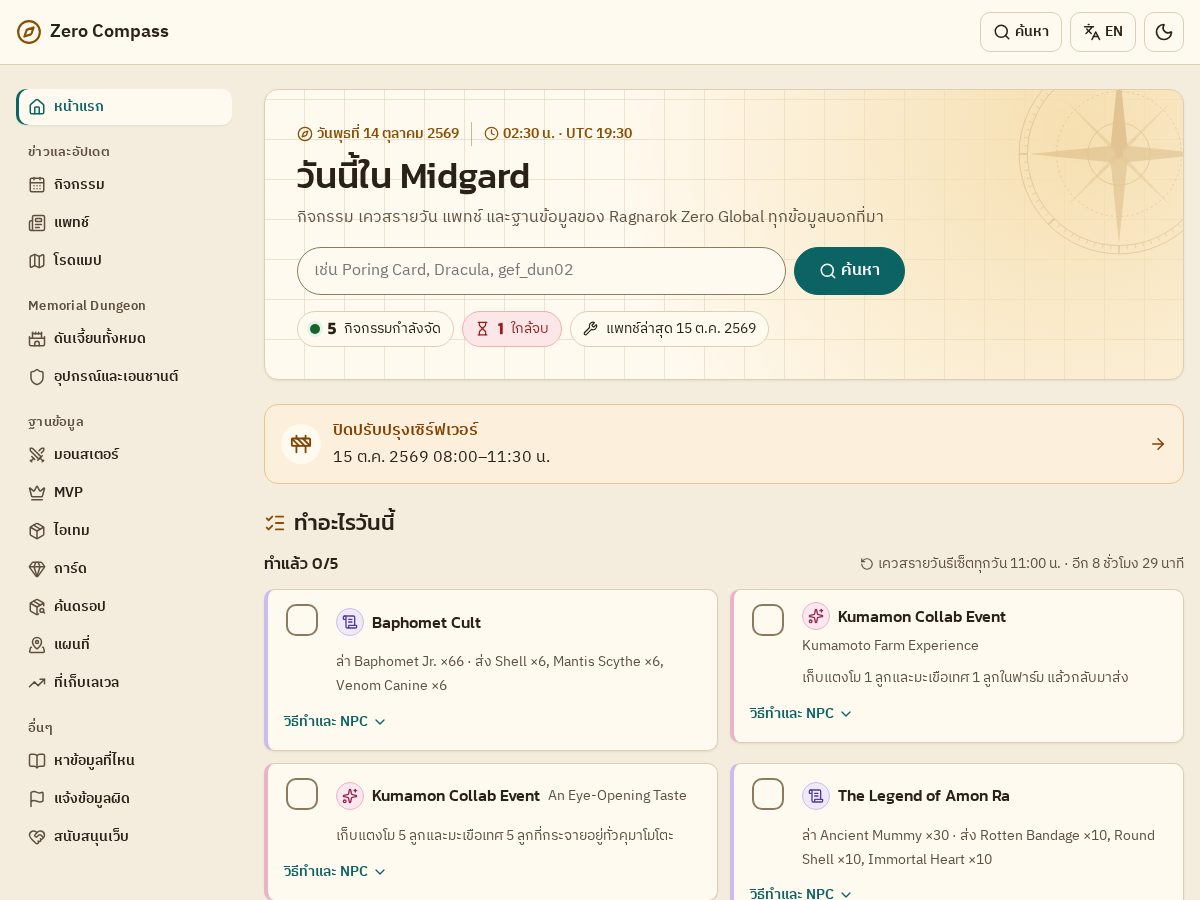1200x900 pixels.
Task: Open search from the top bar ค้นหา button
Action: tap(1021, 32)
